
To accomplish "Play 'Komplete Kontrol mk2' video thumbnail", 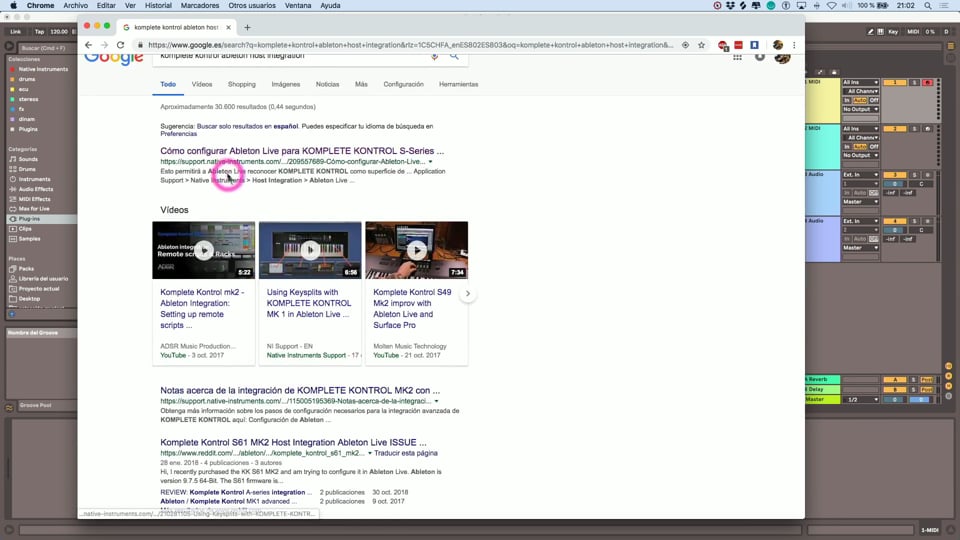I will [204, 250].
